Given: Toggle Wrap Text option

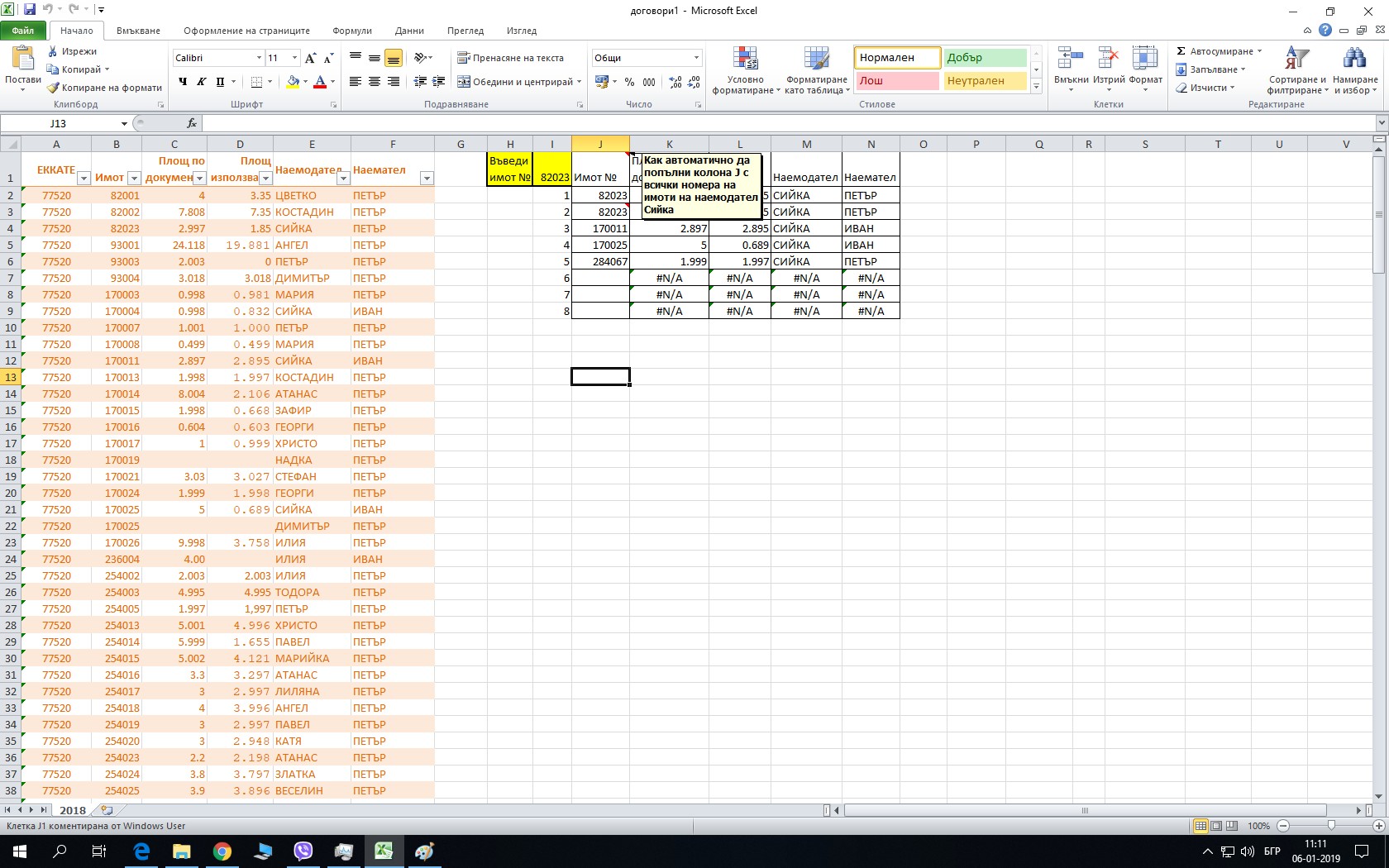Looking at the screenshot, I should tap(510, 58).
